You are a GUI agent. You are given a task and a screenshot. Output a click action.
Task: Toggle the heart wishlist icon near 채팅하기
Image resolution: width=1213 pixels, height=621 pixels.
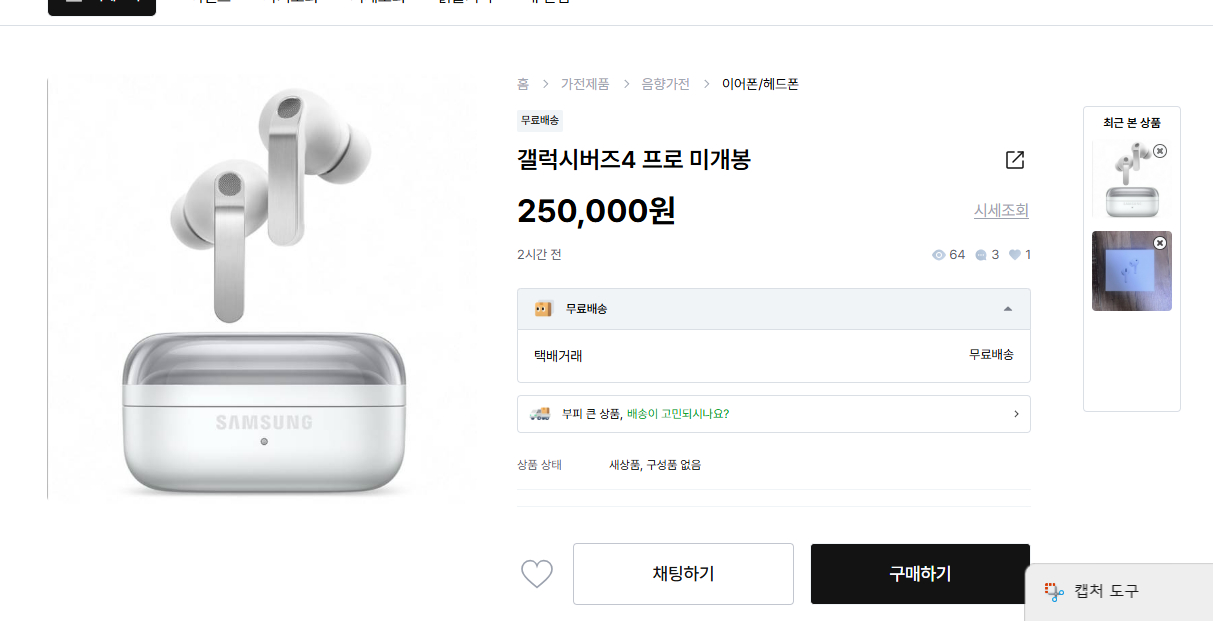537,574
